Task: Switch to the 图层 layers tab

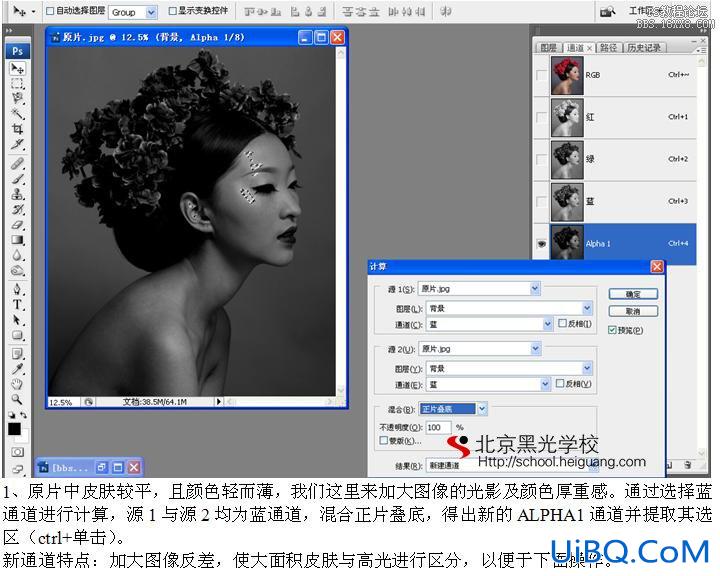Action: pyautogui.click(x=548, y=47)
